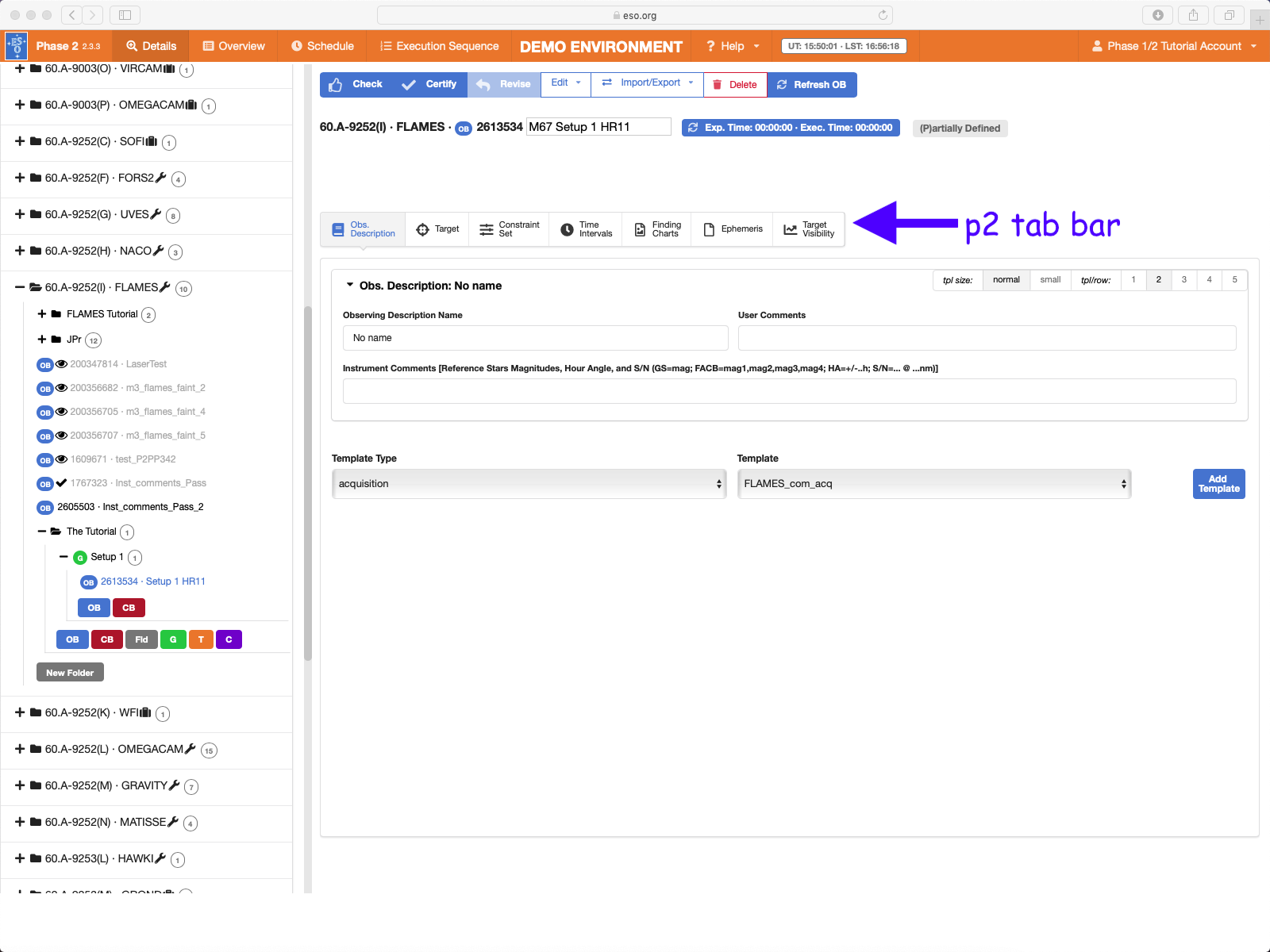The image size is (1270, 952).
Task: Switch to the Target Visibility tab
Action: coord(809,229)
